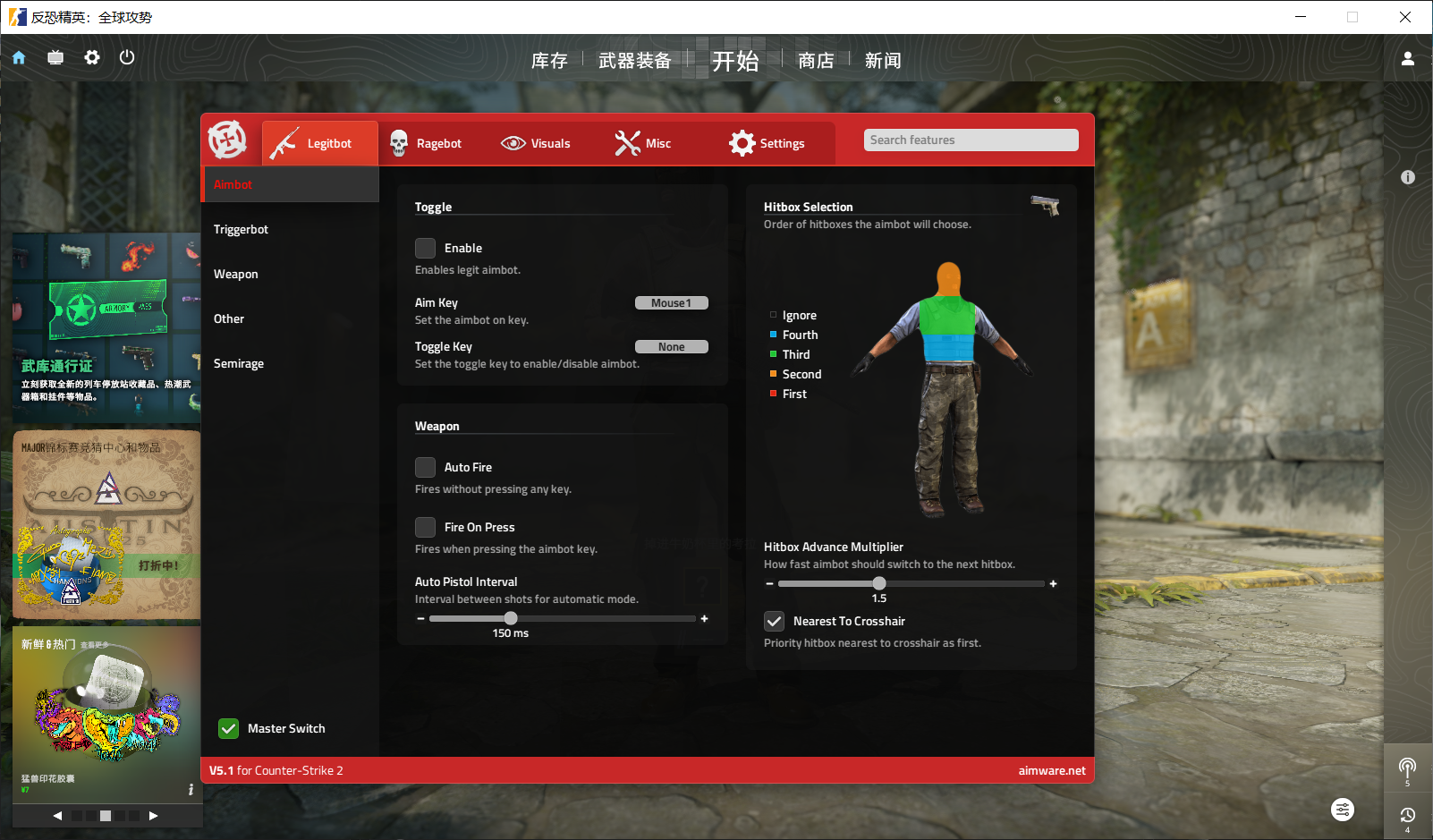Image resolution: width=1433 pixels, height=840 pixels.
Task: Click the power quit icon
Action: click(127, 57)
